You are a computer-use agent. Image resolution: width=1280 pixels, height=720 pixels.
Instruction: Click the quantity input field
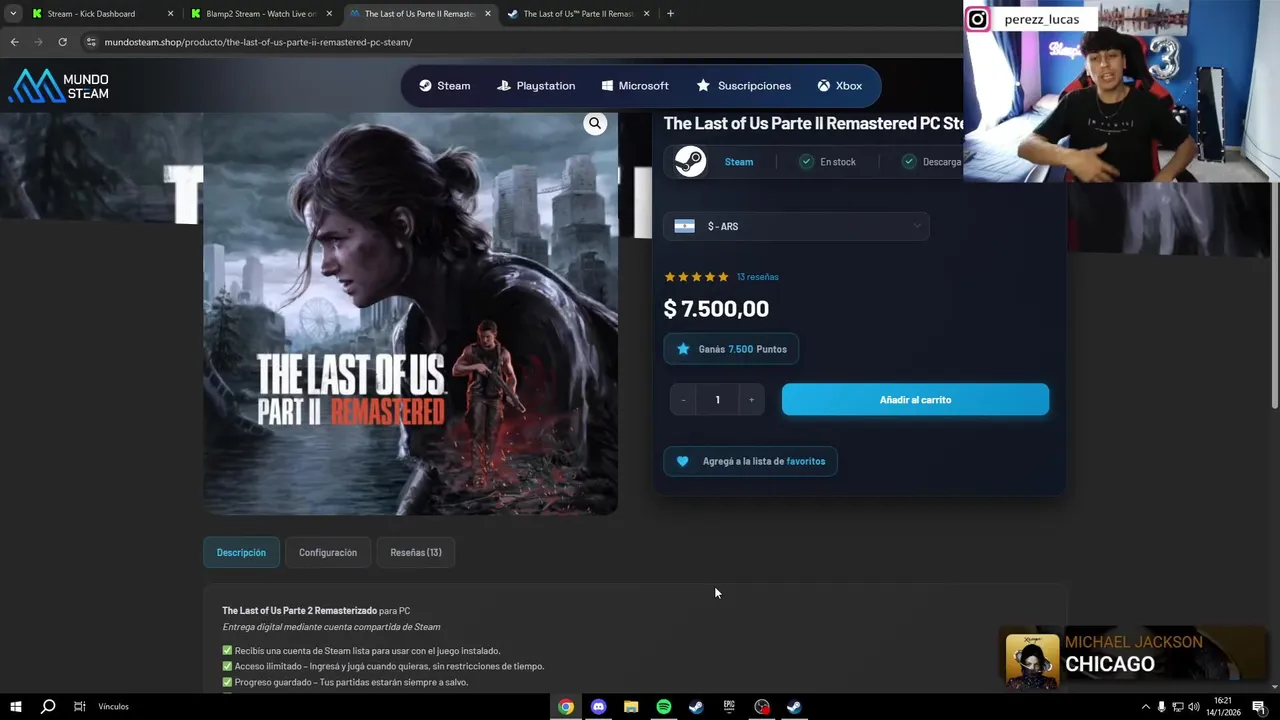(x=717, y=400)
